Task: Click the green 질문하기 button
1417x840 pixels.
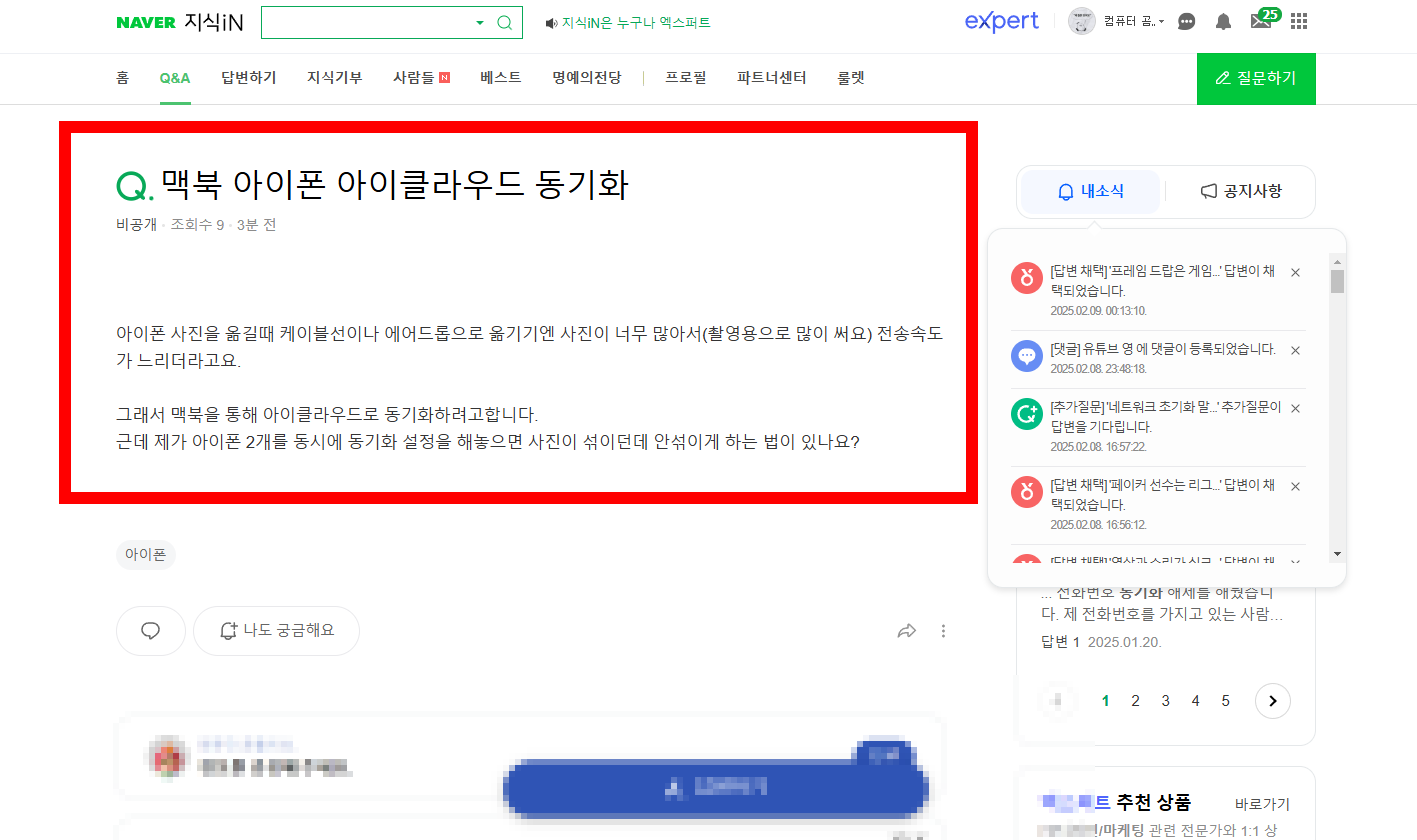Action: coord(1256,78)
